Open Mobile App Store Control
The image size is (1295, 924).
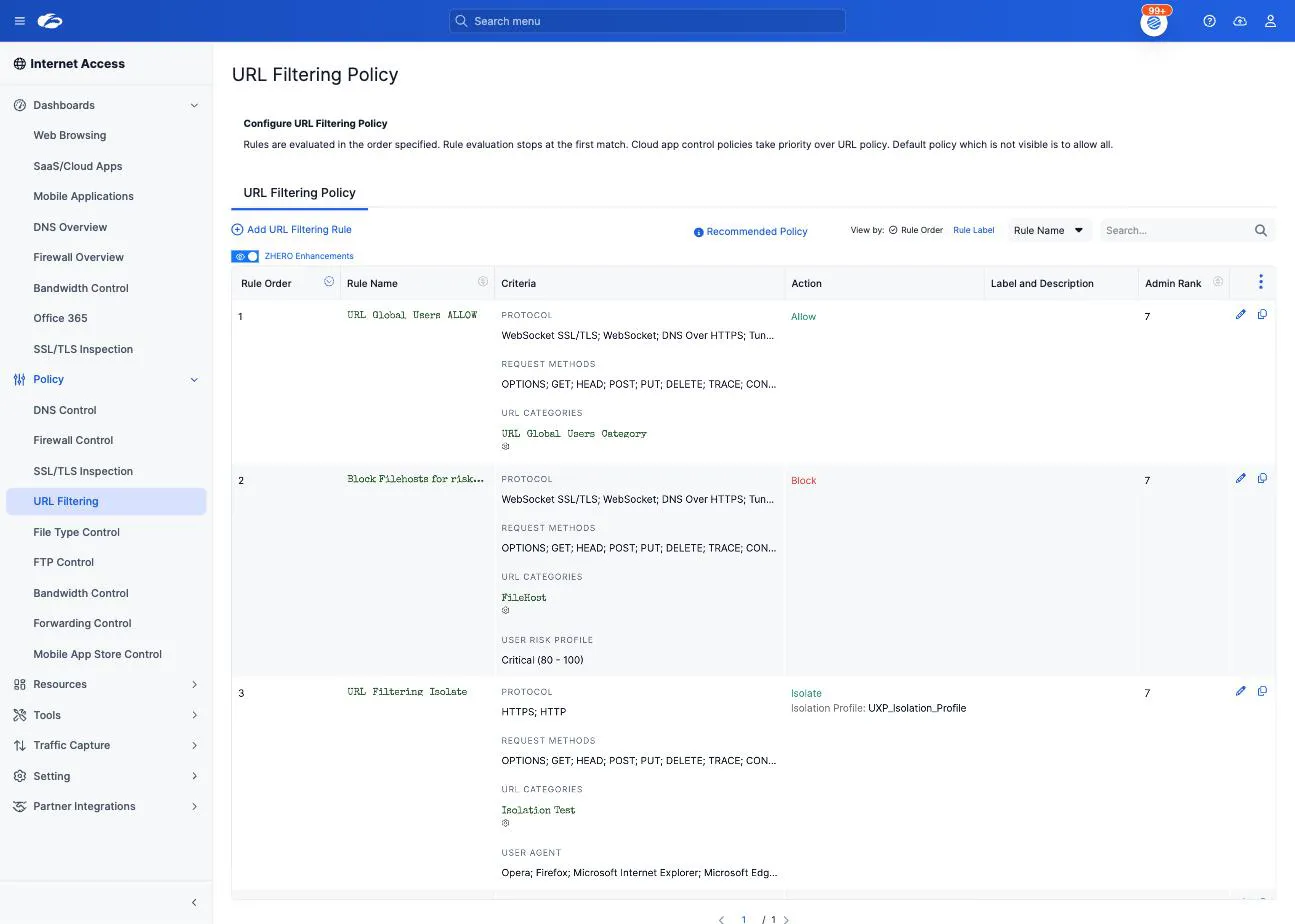pyautogui.click(x=97, y=654)
